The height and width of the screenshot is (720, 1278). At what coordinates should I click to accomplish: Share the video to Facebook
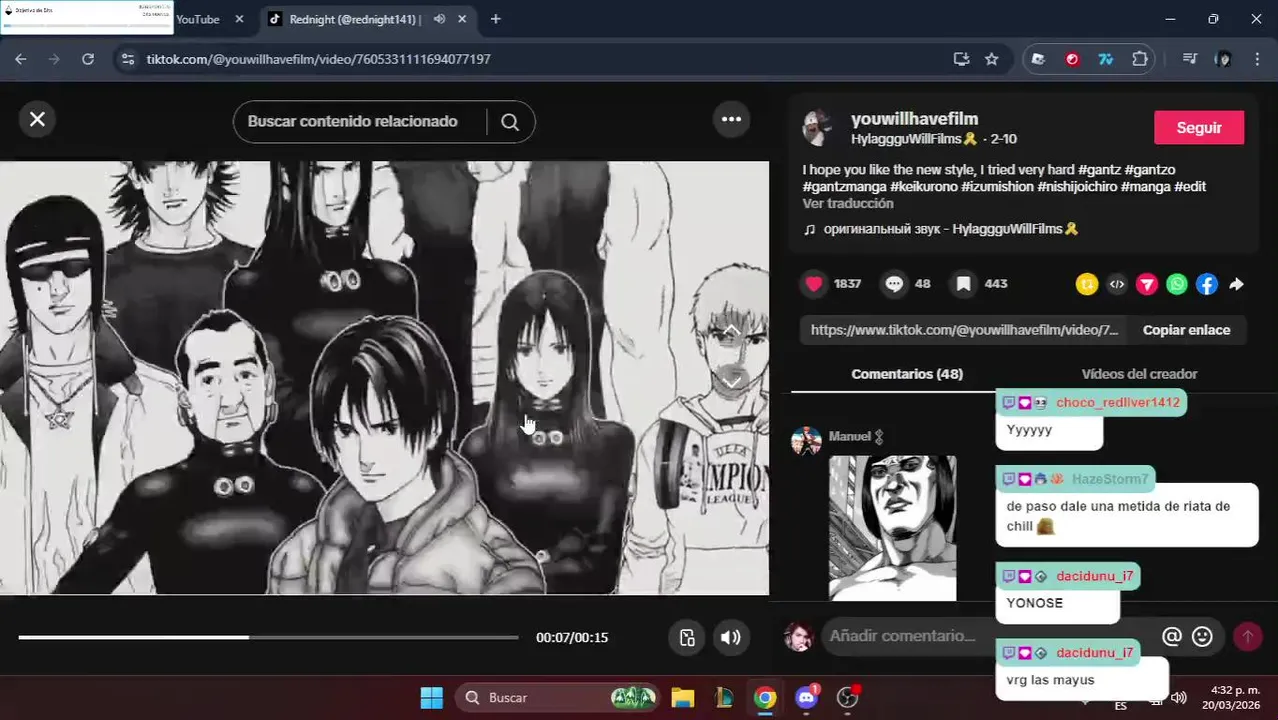pyautogui.click(x=1207, y=284)
